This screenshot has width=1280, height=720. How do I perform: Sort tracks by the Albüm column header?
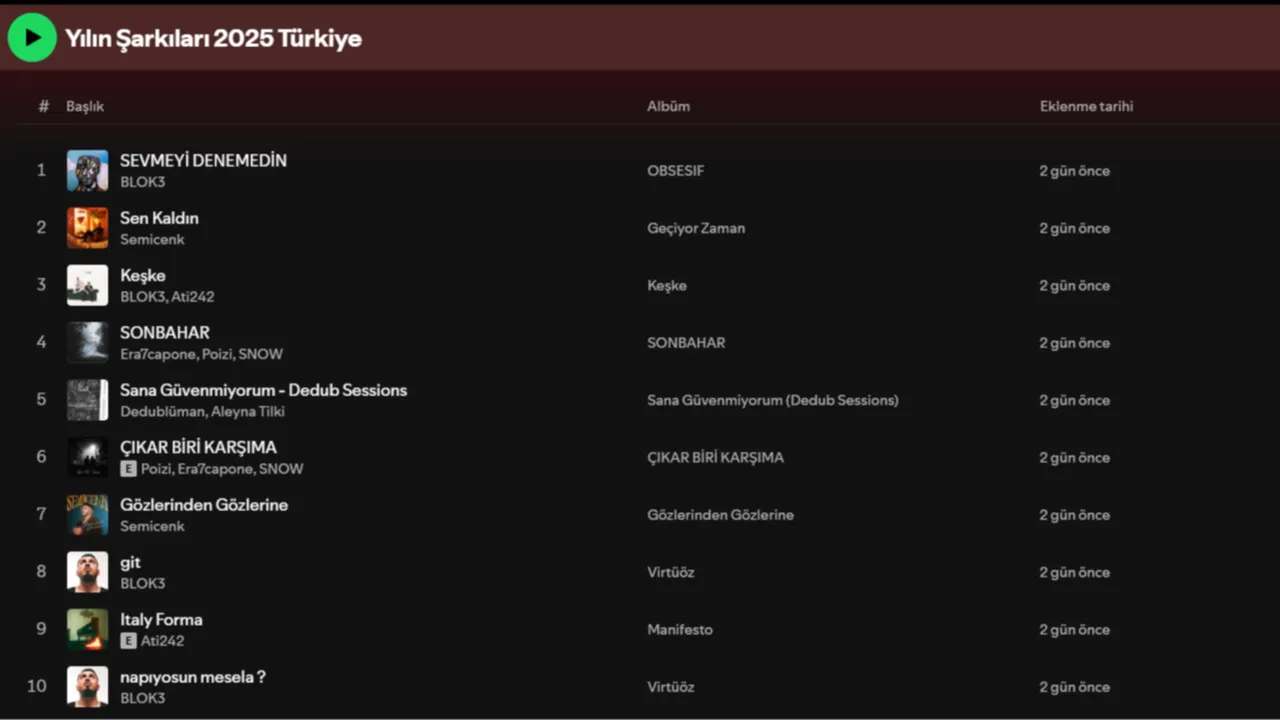[668, 106]
